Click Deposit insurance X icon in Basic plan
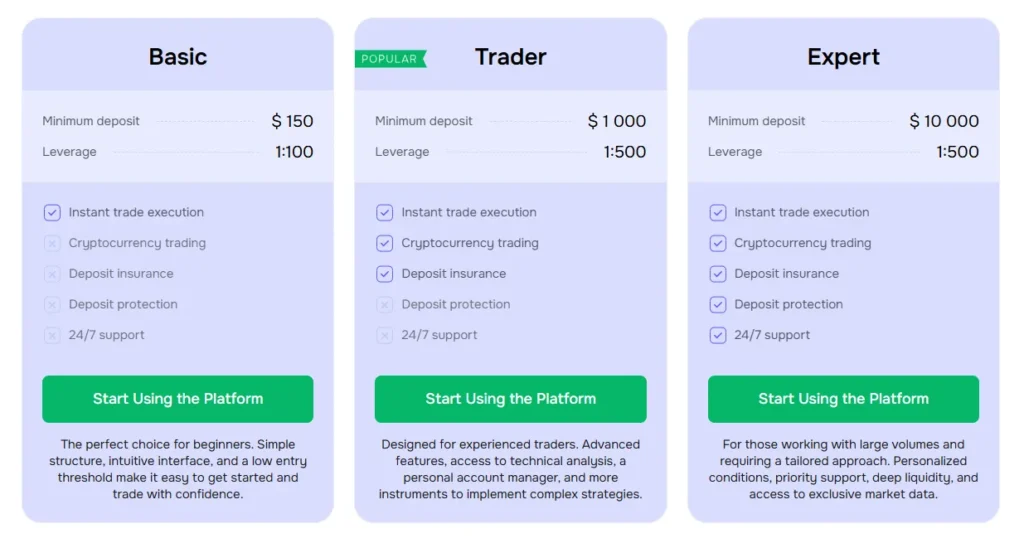1024x548 pixels. coord(52,274)
